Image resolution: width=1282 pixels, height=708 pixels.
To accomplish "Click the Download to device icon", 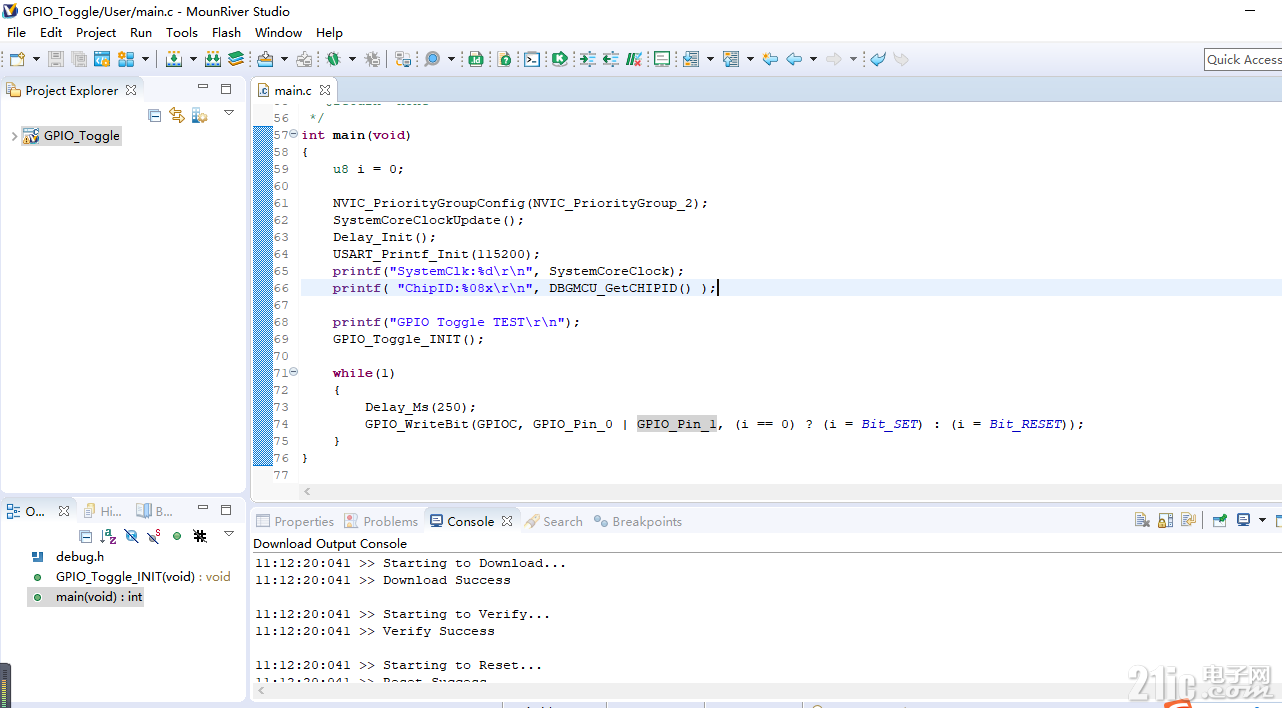I will click(265, 59).
